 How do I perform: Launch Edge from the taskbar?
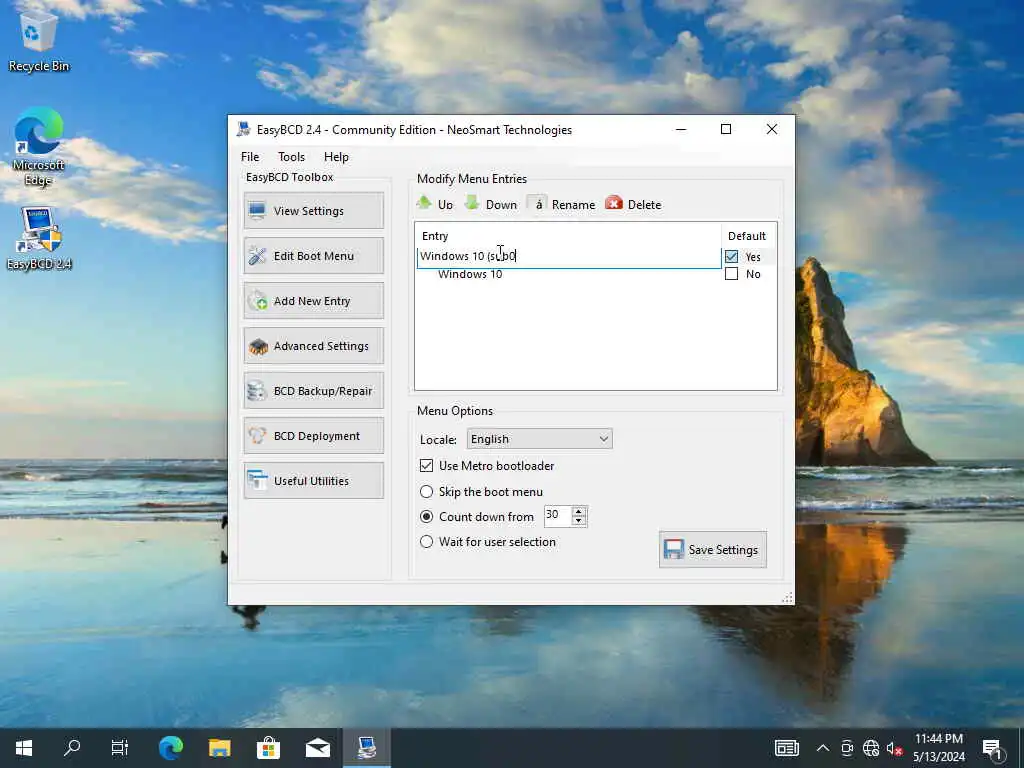pos(171,748)
